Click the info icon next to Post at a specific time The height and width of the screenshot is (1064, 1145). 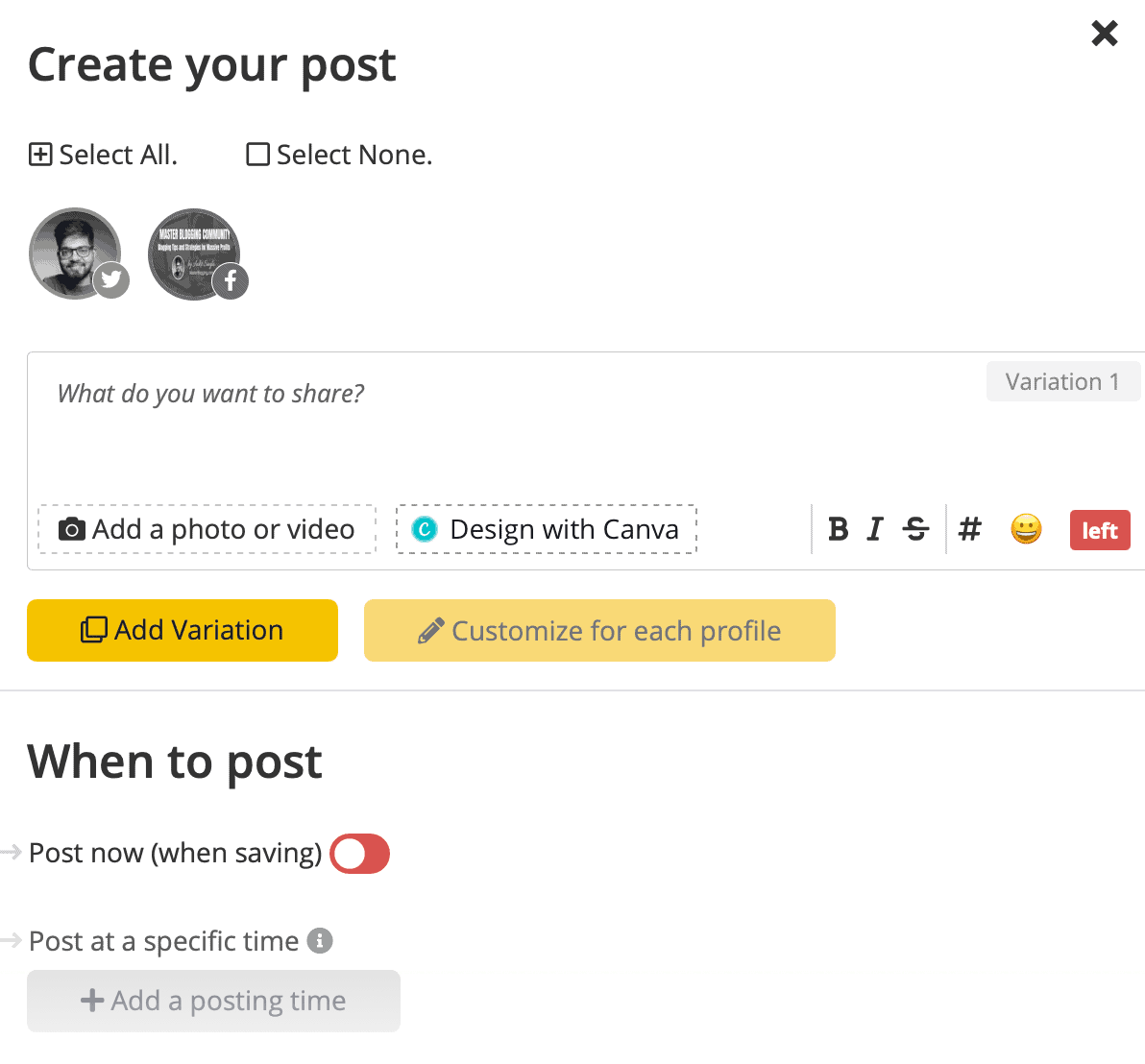[x=322, y=941]
